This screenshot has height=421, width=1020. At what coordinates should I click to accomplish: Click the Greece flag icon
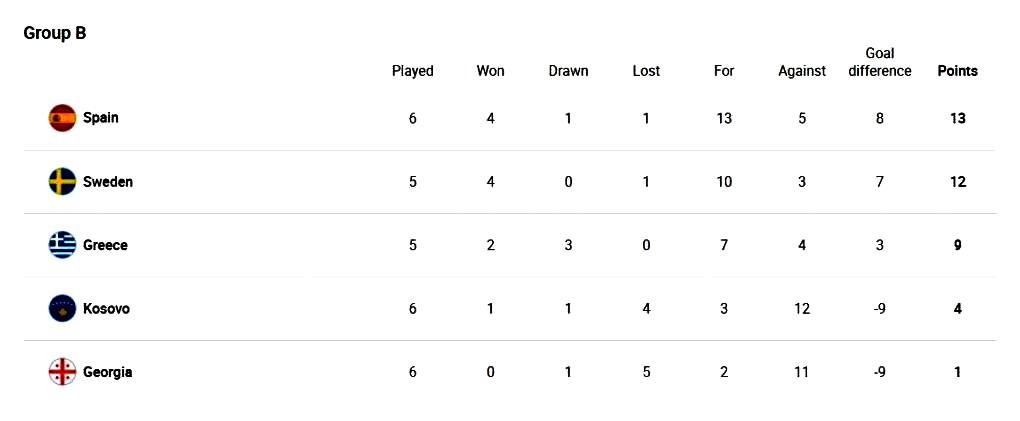62,245
